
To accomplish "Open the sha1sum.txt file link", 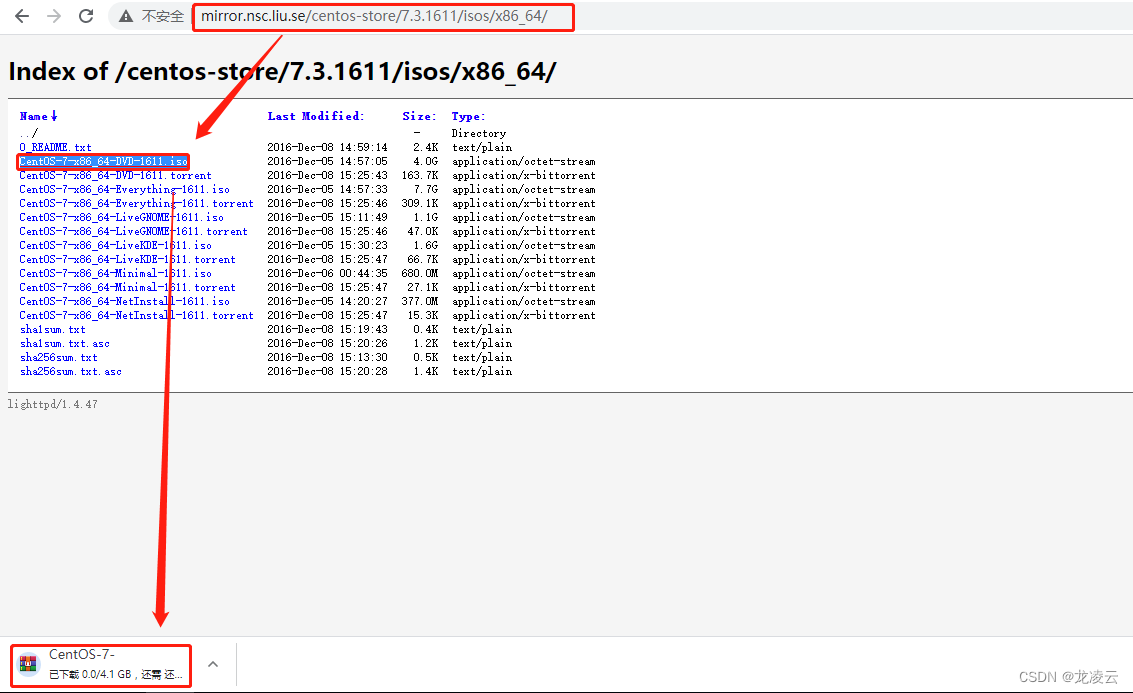I will click(53, 330).
